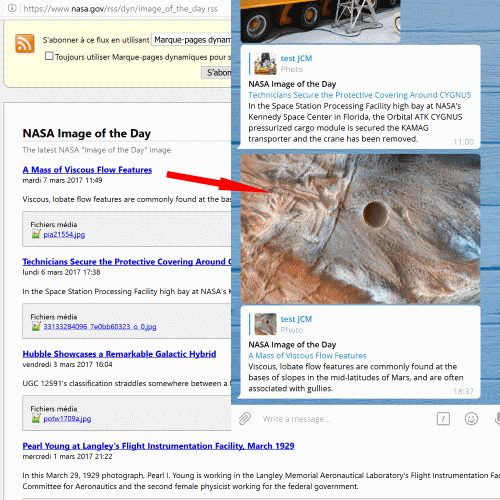Open the emoji smiley picker
The image size is (500, 500).
(x=471, y=419)
